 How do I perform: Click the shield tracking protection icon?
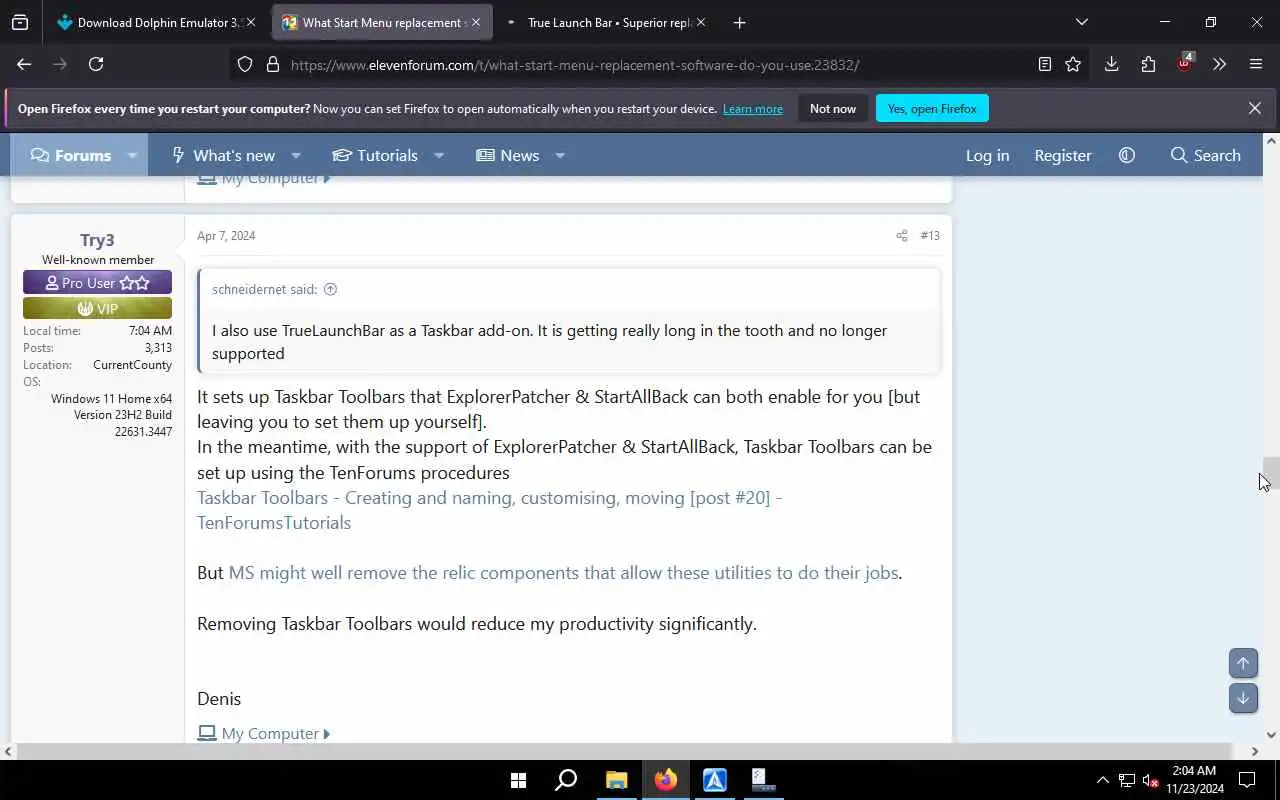245,64
